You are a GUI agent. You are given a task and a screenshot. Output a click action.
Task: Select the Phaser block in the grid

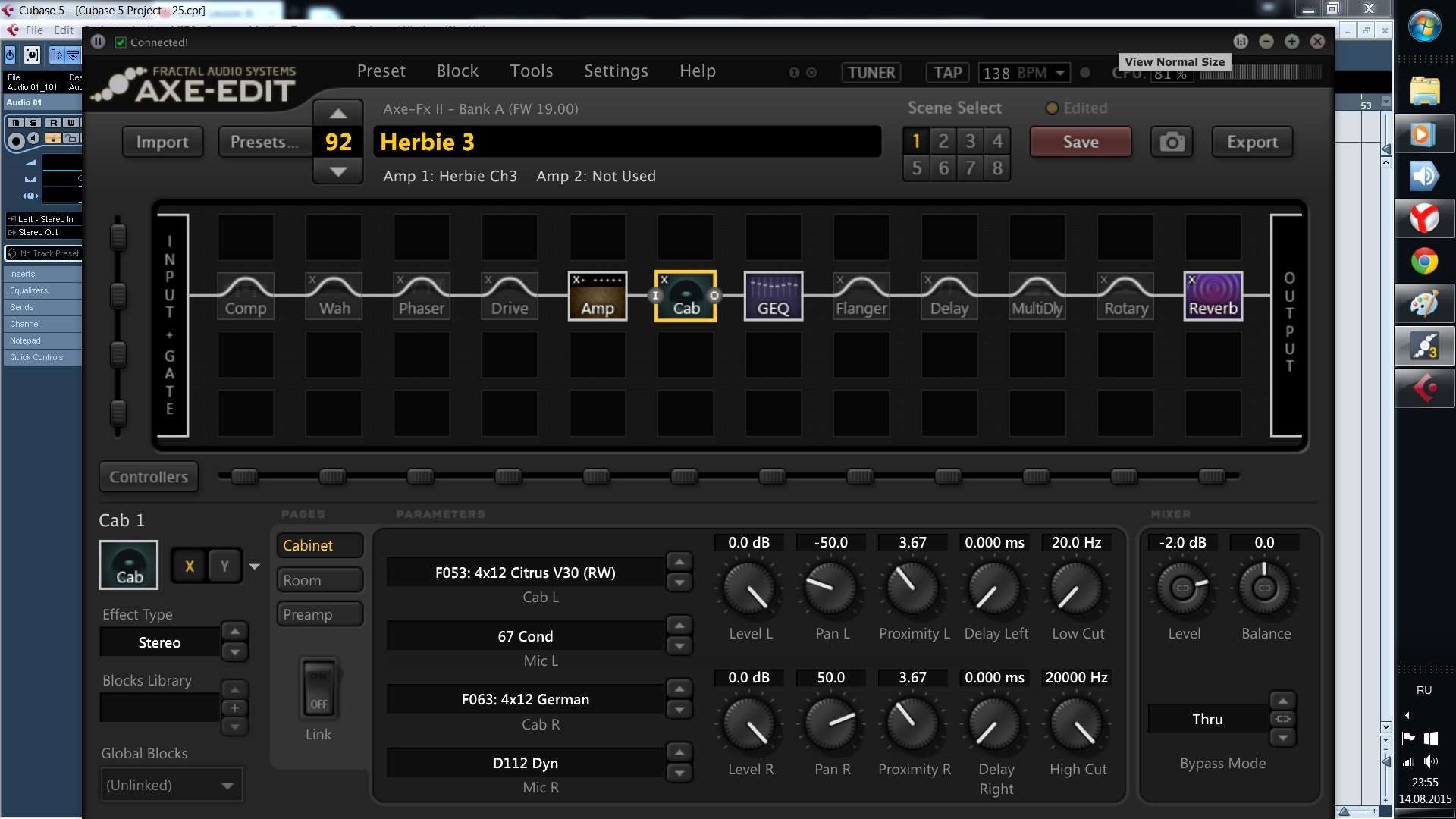pyautogui.click(x=422, y=296)
